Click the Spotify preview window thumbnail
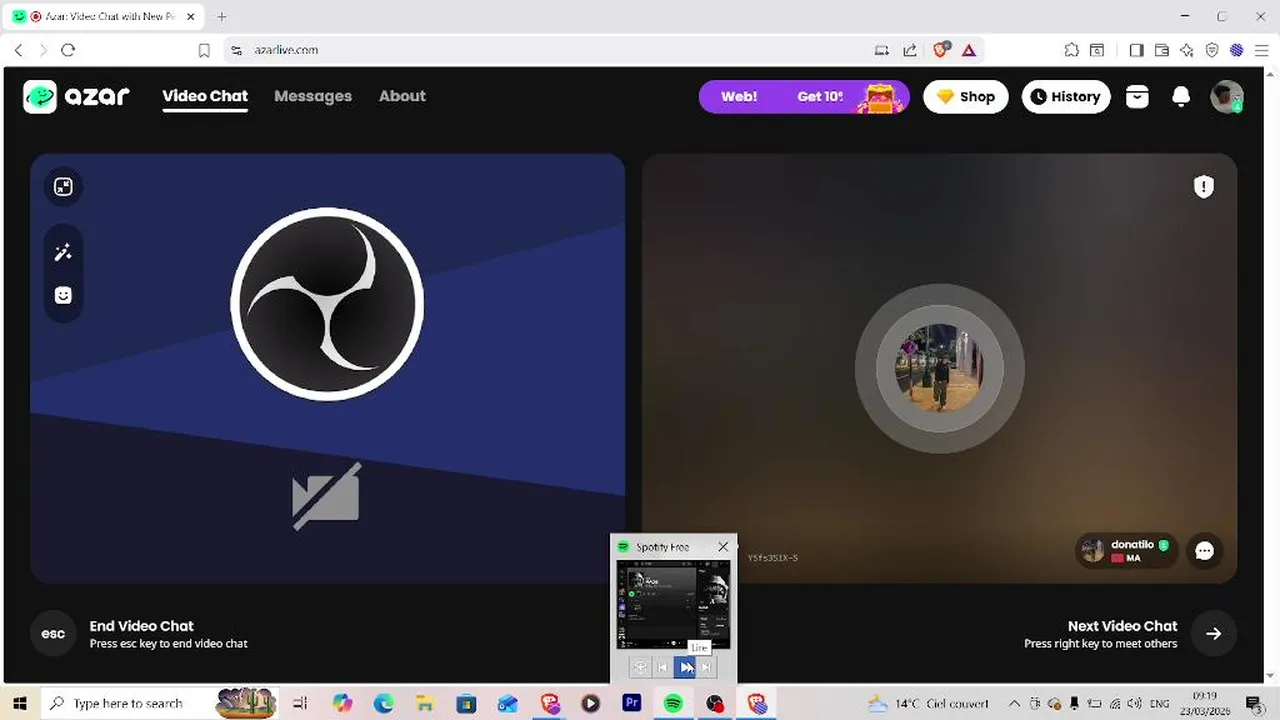The width and height of the screenshot is (1280, 720). (673, 604)
